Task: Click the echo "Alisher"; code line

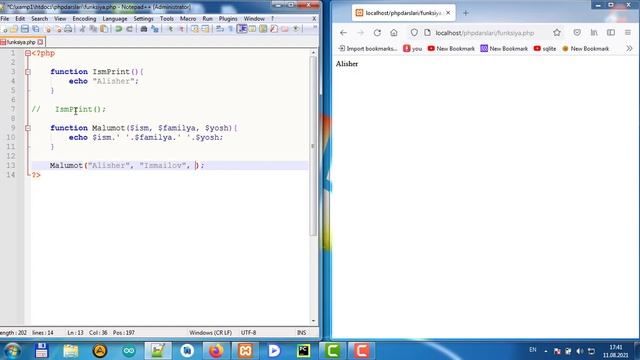Action: [104, 81]
